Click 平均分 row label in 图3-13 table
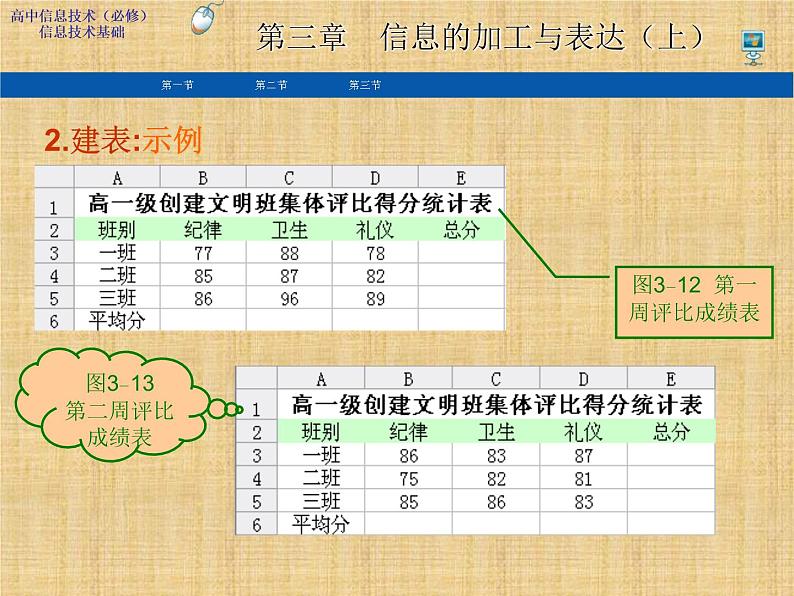 (321, 524)
